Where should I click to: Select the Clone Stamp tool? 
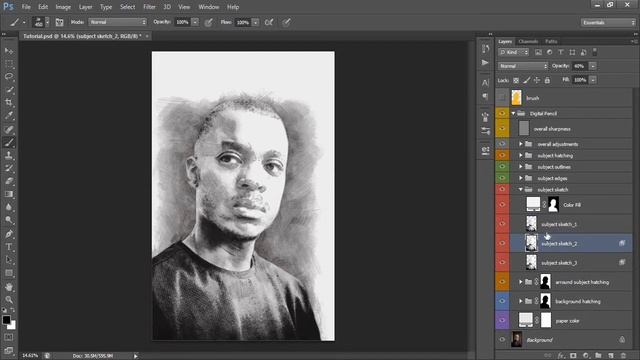(x=9, y=156)
